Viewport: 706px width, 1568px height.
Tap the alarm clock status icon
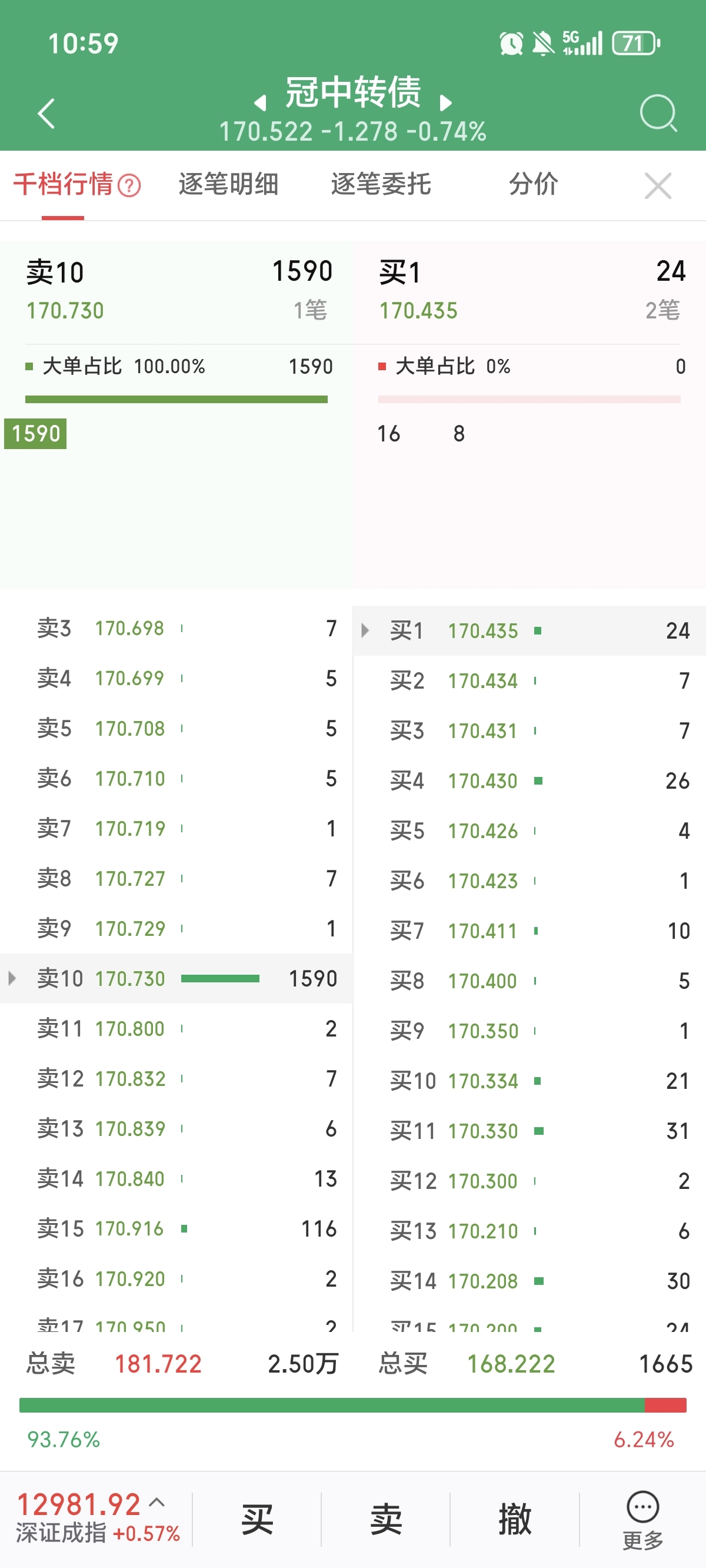click(511, 44)
